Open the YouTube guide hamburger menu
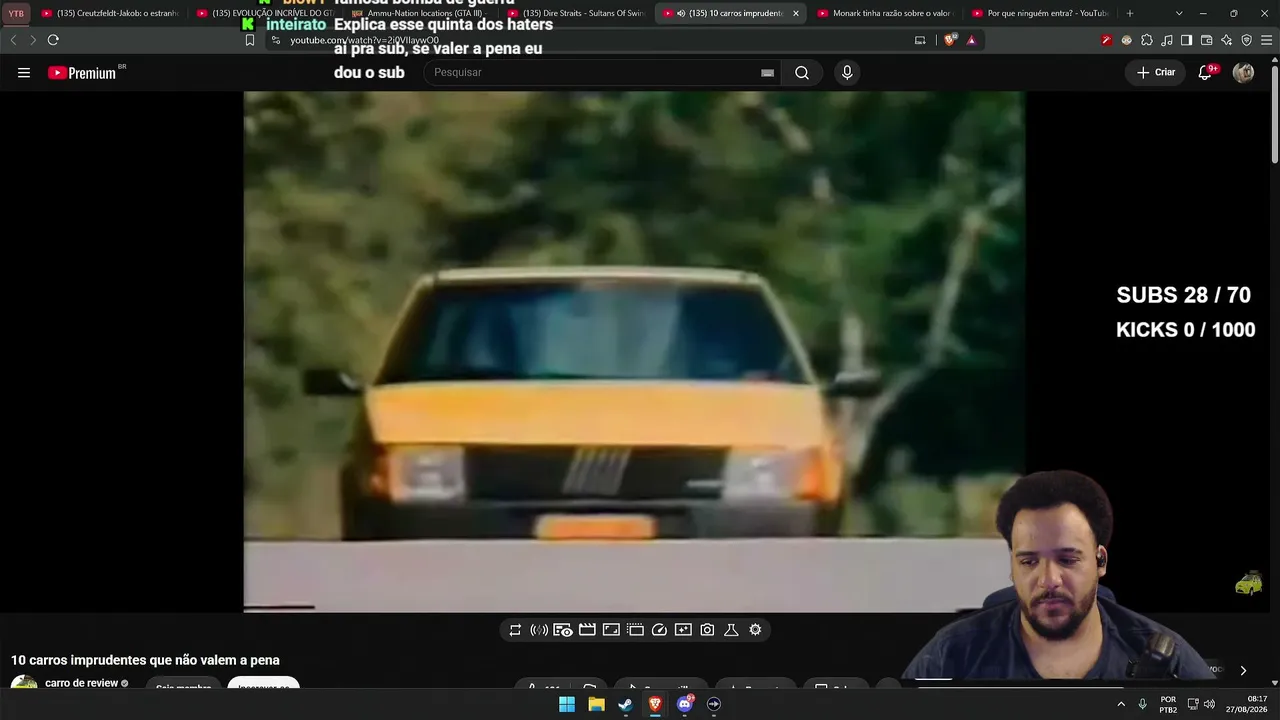Viewport: 1280px width, 720px height. click(24, 73)
